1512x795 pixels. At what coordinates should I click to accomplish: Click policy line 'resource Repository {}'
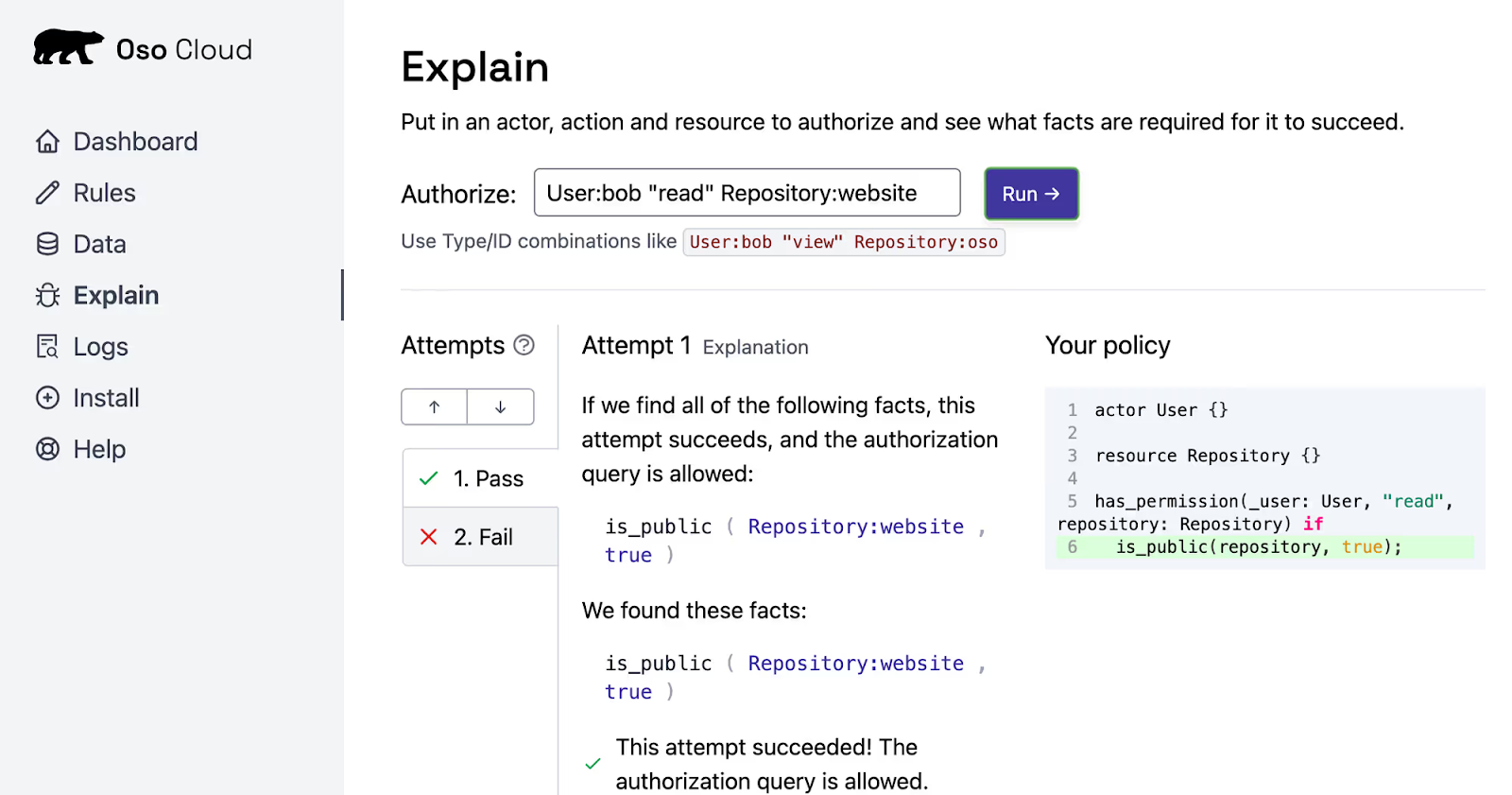click(1208, 456)
